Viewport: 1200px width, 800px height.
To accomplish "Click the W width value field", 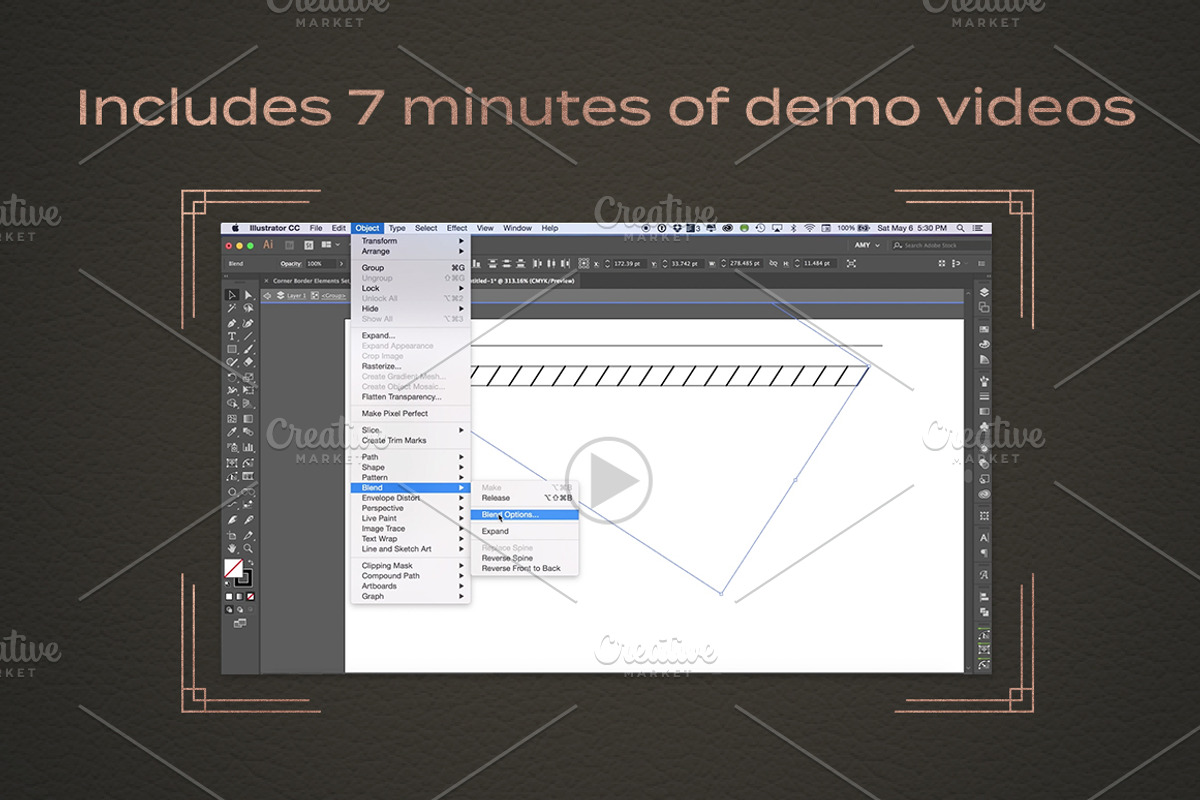I will pyautogui.click(x=746, y=263).
